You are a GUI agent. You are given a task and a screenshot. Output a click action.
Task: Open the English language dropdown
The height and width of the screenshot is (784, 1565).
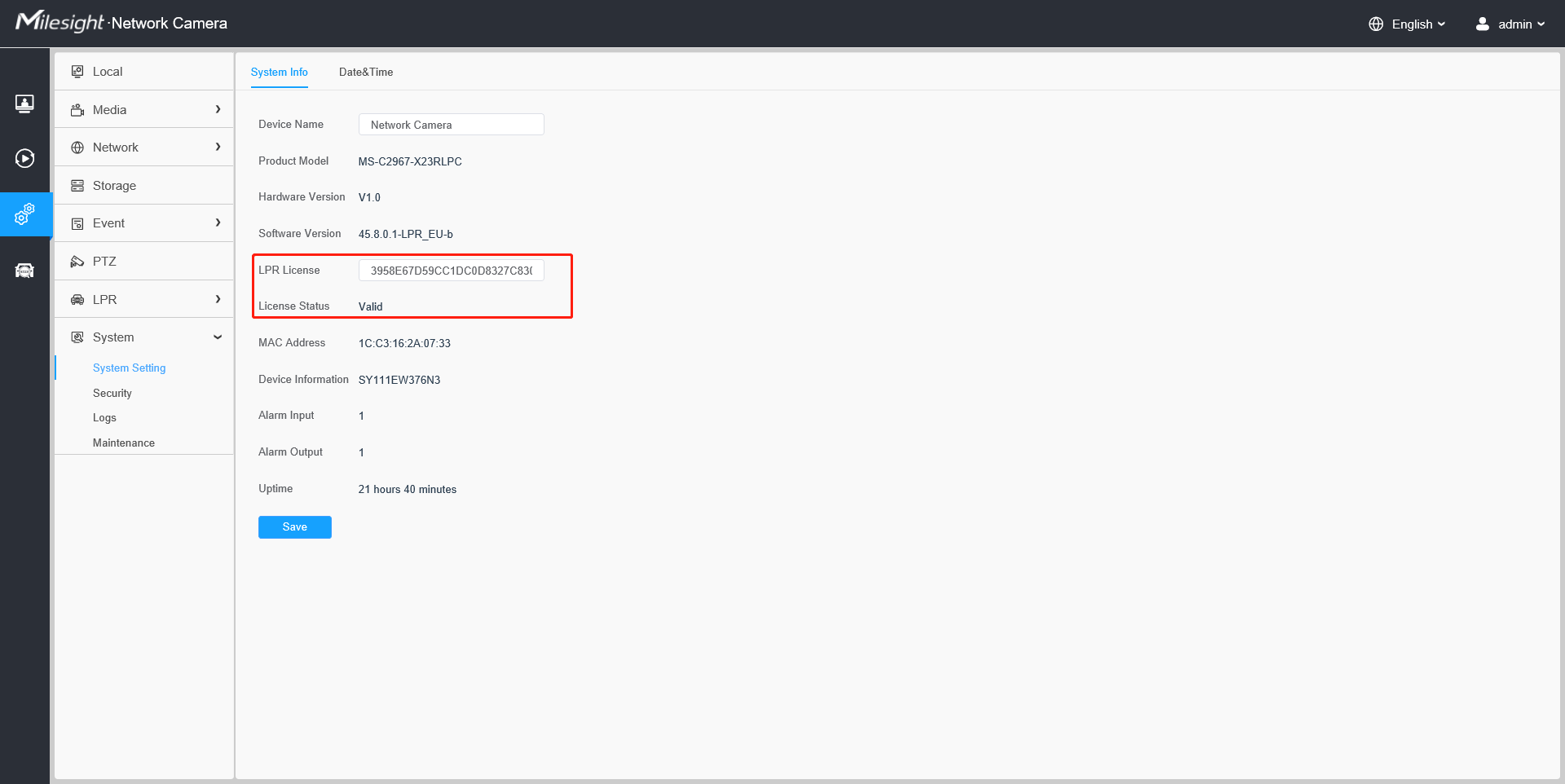[1418, 24]
